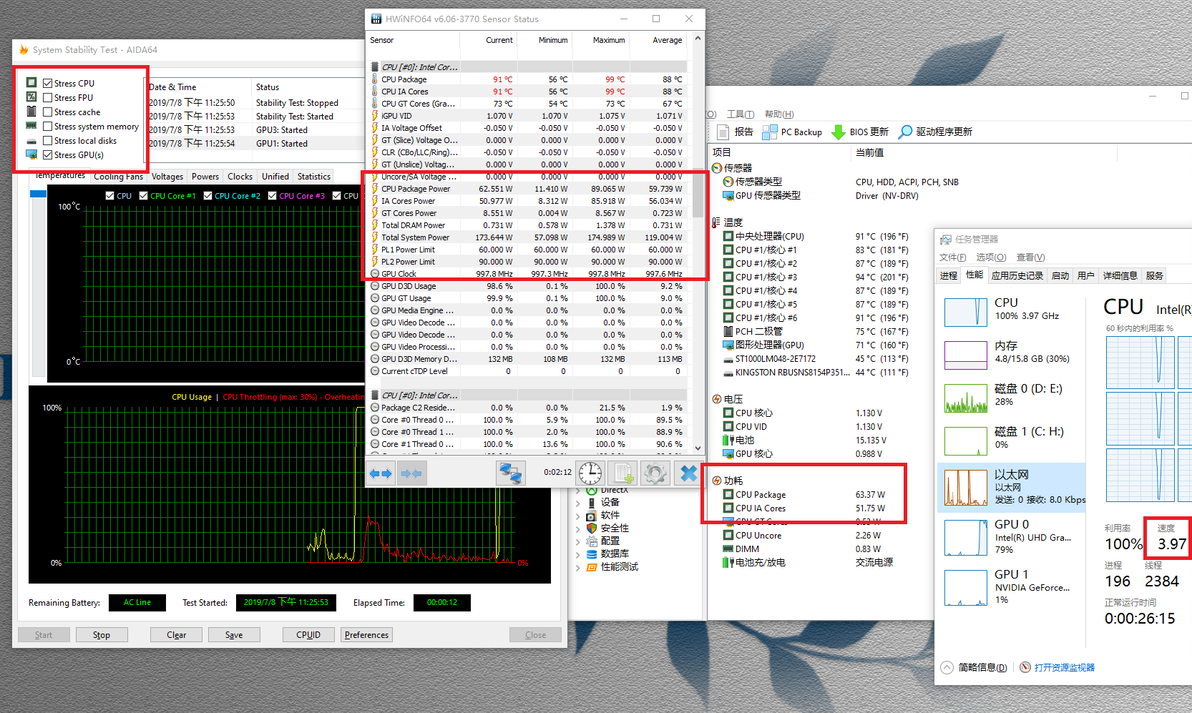Open the 打开资源监视器 link
This screenshot has height=713, width=1192.
1064,667
